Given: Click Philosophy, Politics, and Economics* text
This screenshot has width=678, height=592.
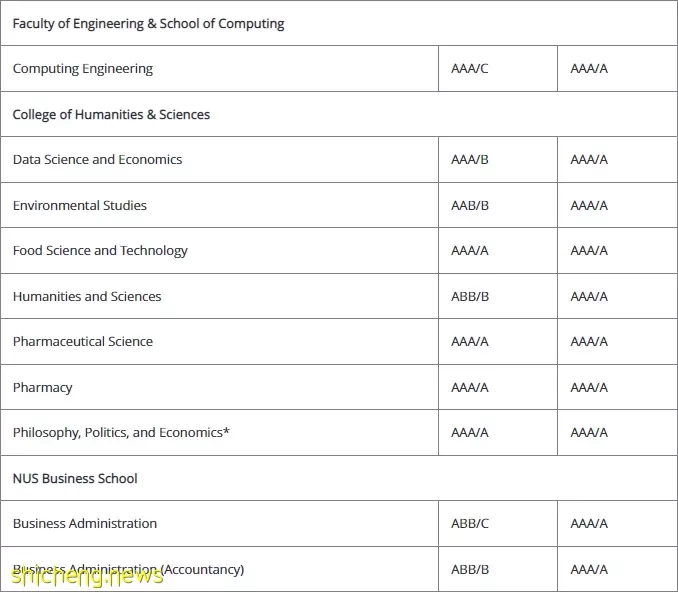Looking at the screenshot, I should point(121,433).
